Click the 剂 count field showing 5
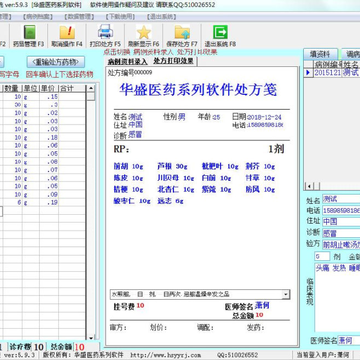The image size is (360, 360). 322,257
